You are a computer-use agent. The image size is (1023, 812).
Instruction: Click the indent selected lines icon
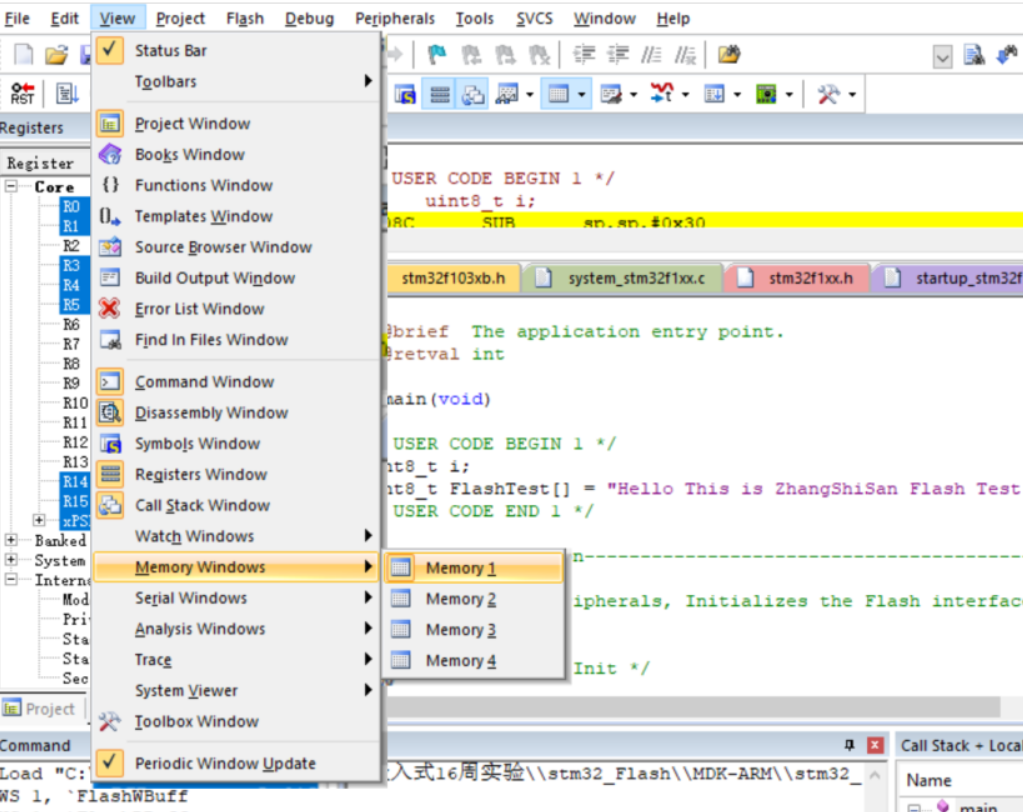pyautogui.click(x=584, y=55)
